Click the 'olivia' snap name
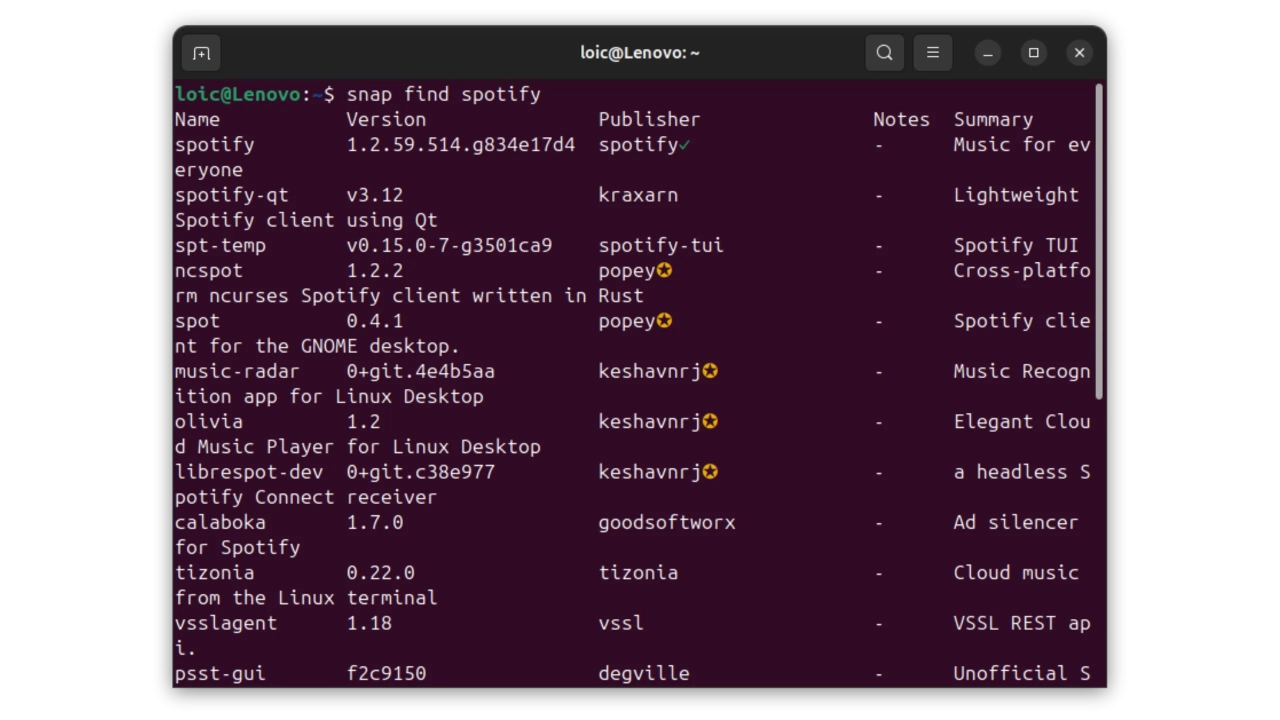 tap(209, 422)
